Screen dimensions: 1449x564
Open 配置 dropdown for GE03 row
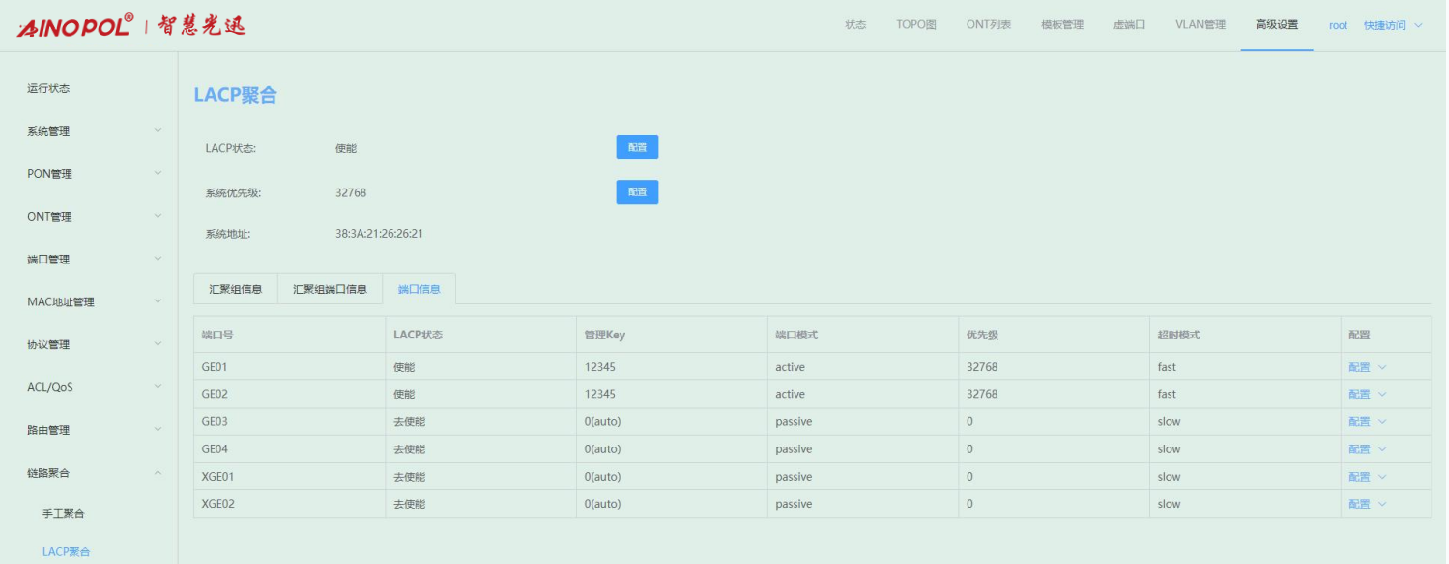click(1366, 422)
